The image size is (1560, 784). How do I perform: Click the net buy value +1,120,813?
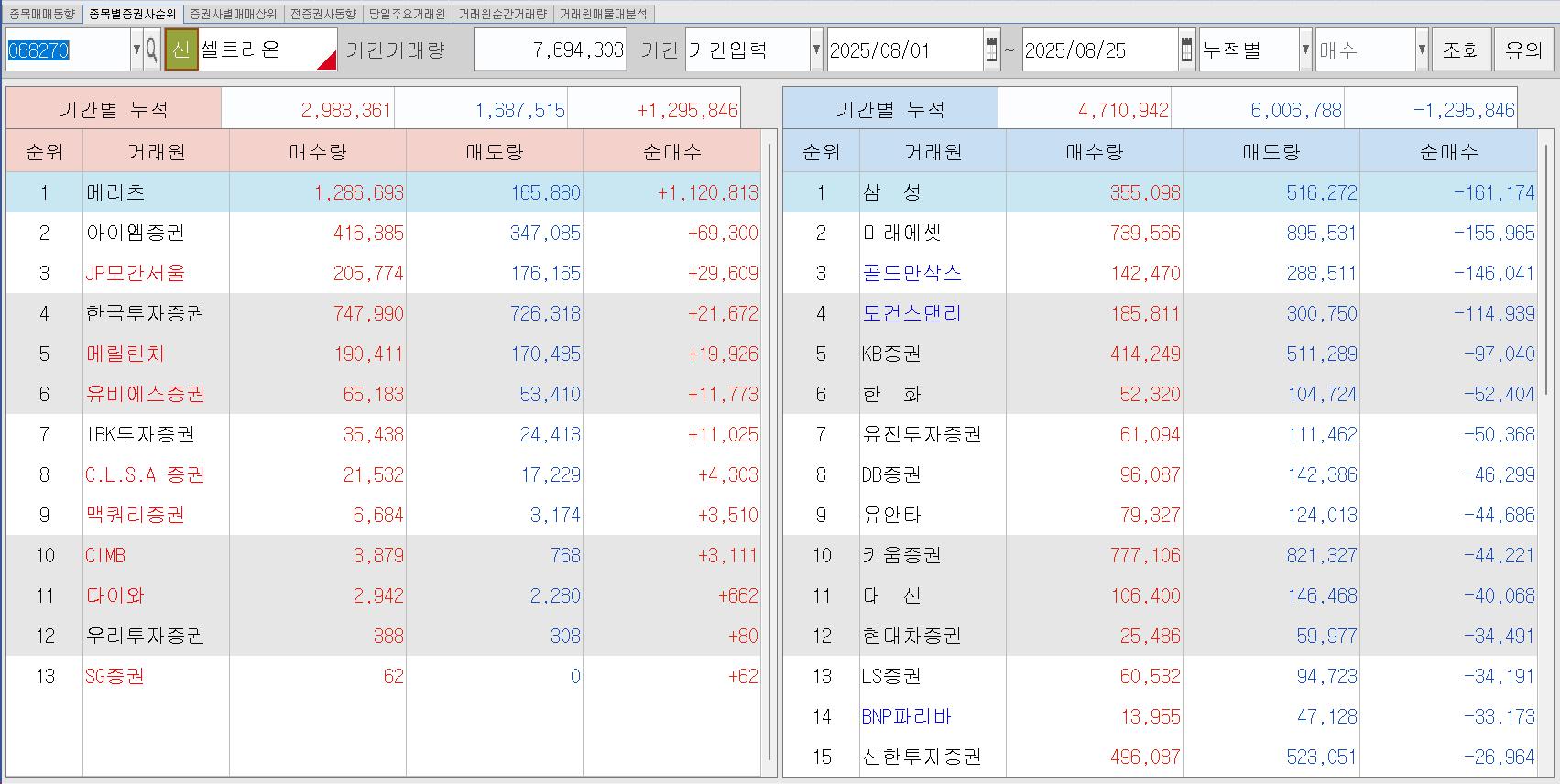click(707, 192)
